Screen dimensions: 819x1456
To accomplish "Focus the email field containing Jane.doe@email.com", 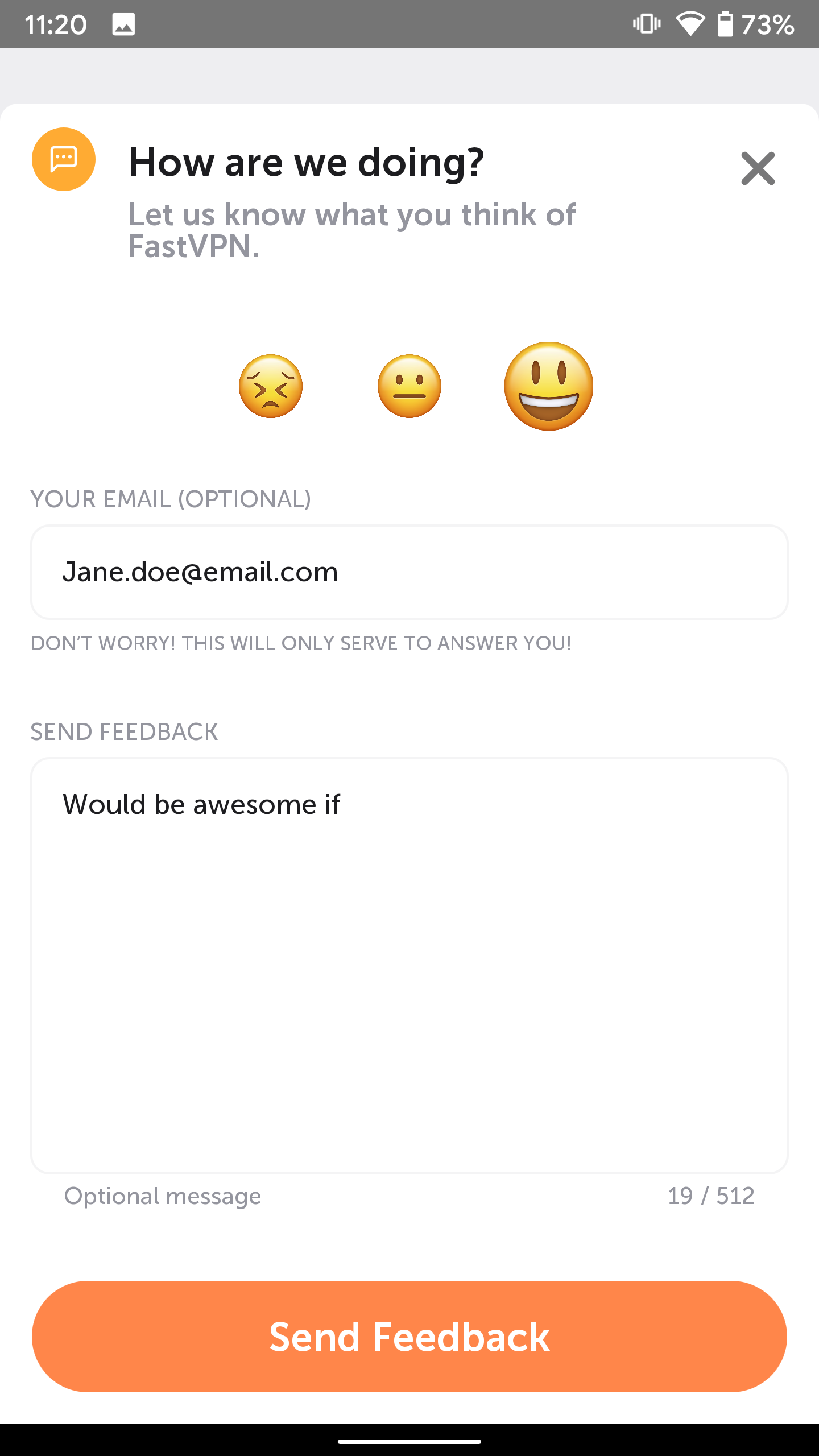I will click(409, 572).
